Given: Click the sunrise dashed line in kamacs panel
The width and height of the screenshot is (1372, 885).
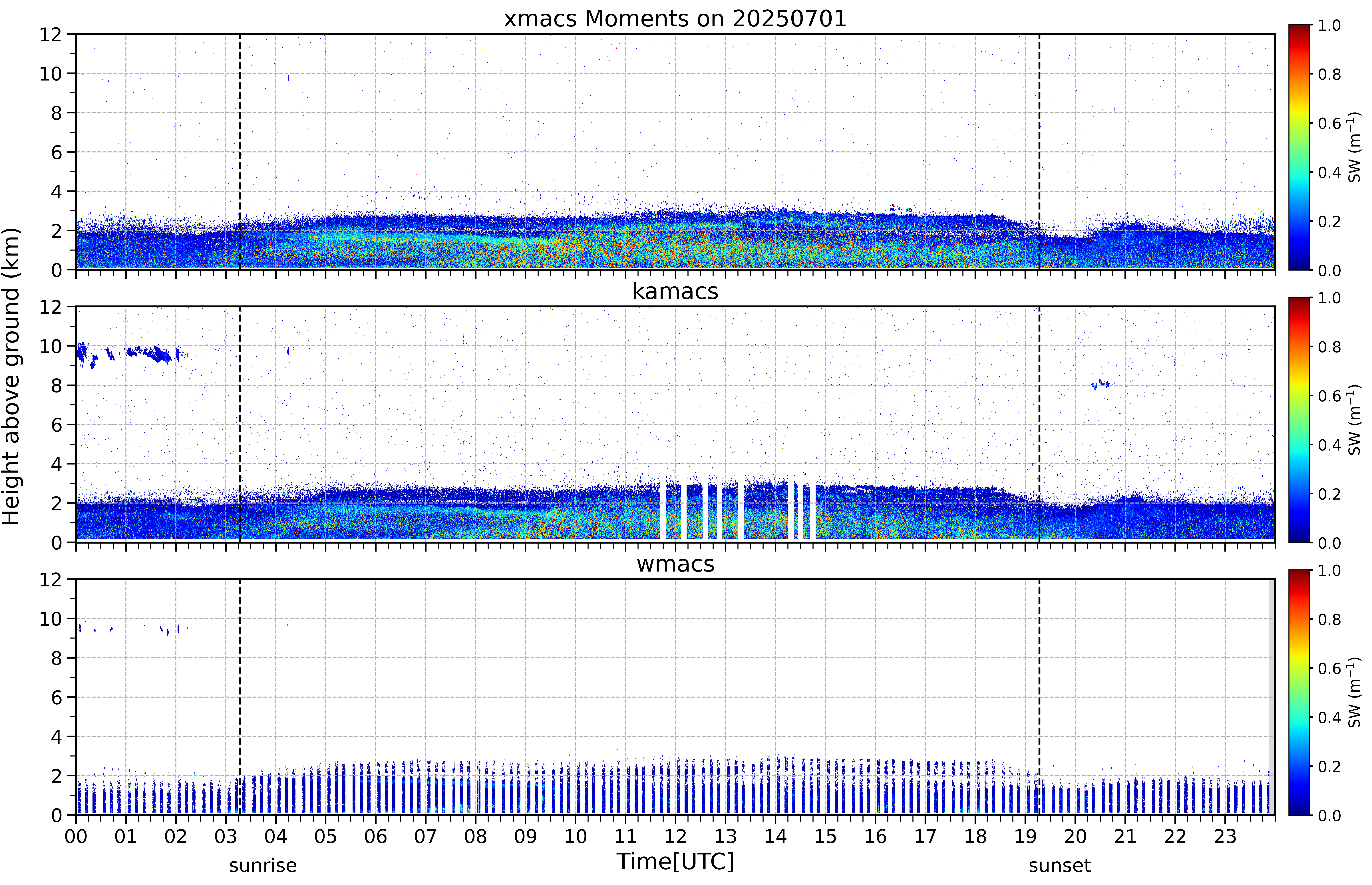Looking at the screenshot, I should pos(240,424).
